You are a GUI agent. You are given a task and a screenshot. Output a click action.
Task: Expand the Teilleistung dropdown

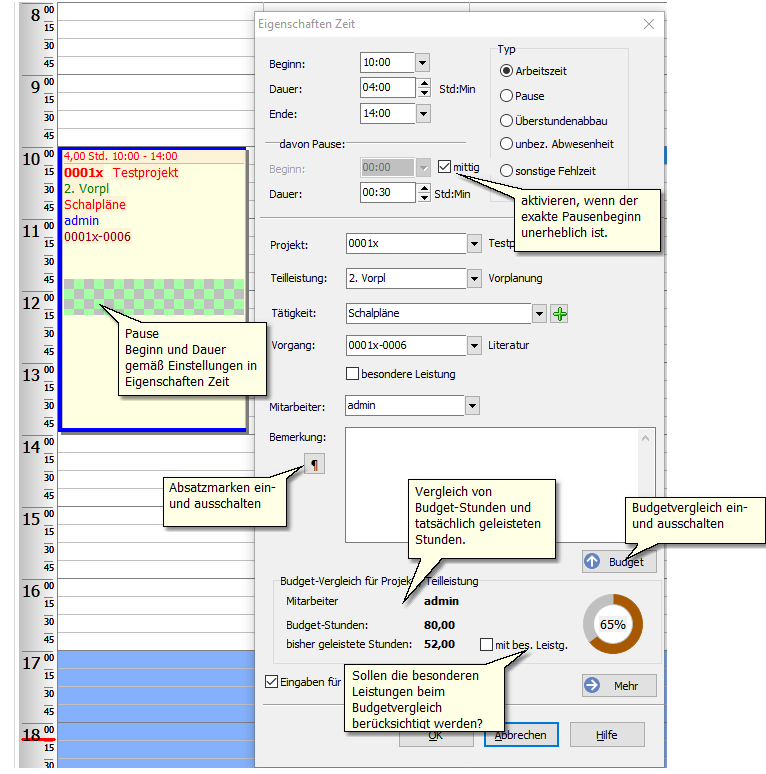pyautogui.click(x=473, y=278)
